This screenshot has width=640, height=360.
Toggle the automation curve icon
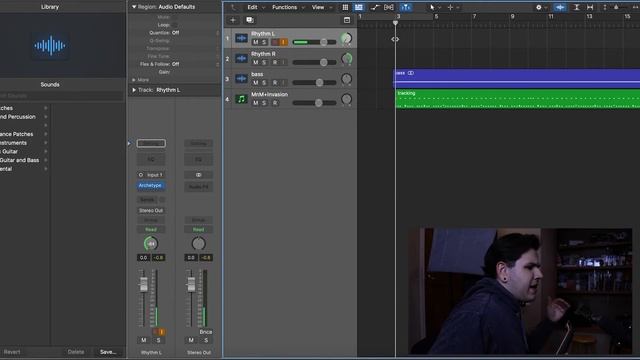[375, 7]
